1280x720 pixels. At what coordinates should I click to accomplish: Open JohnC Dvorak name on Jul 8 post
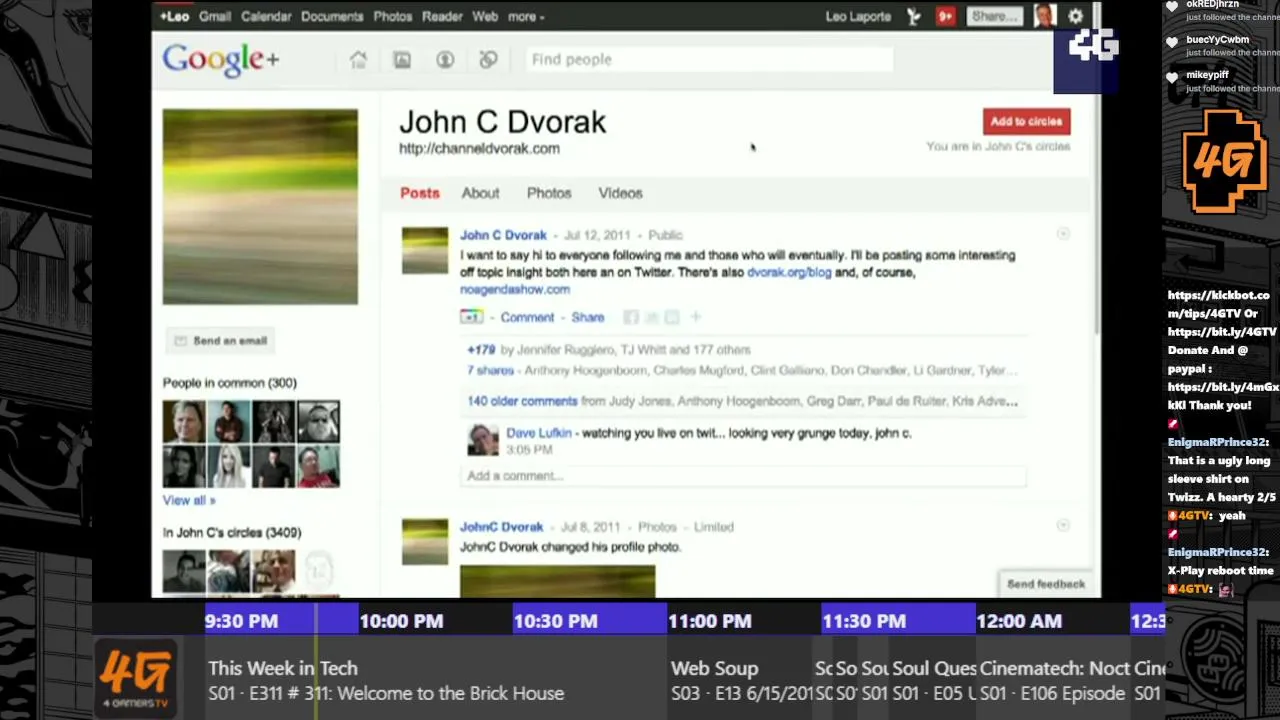pyautogui.click(x=501, y=527)
